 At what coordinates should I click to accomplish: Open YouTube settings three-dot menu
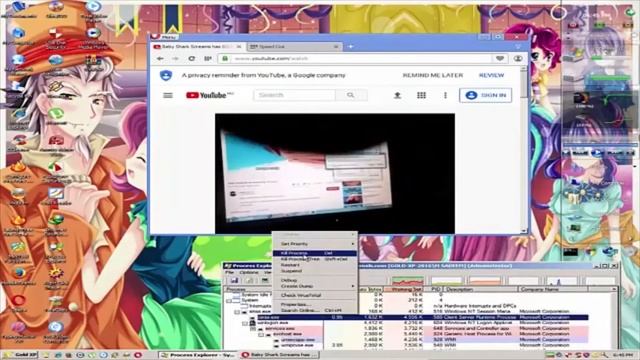tap(445, 95)
